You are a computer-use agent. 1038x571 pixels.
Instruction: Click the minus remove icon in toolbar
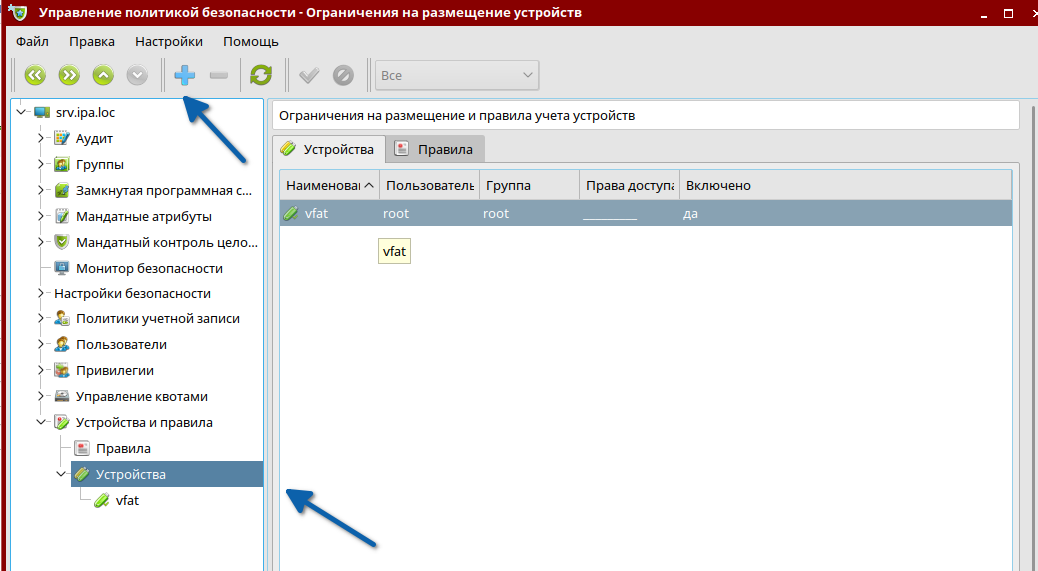tap(219, 75)
